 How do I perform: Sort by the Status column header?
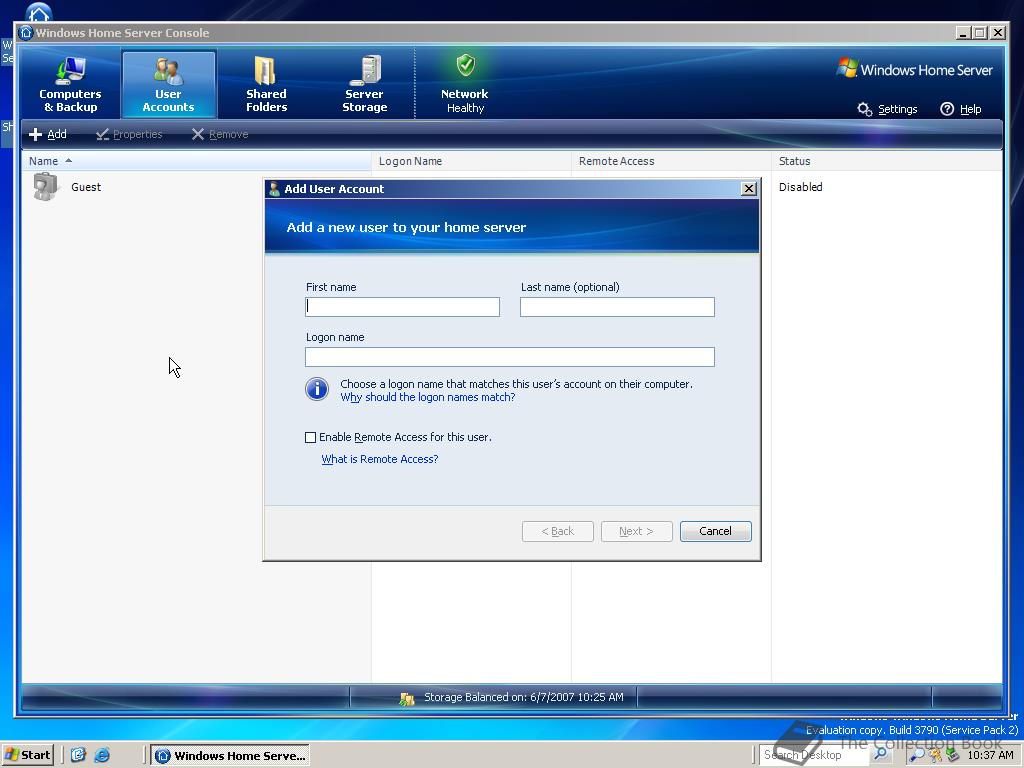click(887, 161)
